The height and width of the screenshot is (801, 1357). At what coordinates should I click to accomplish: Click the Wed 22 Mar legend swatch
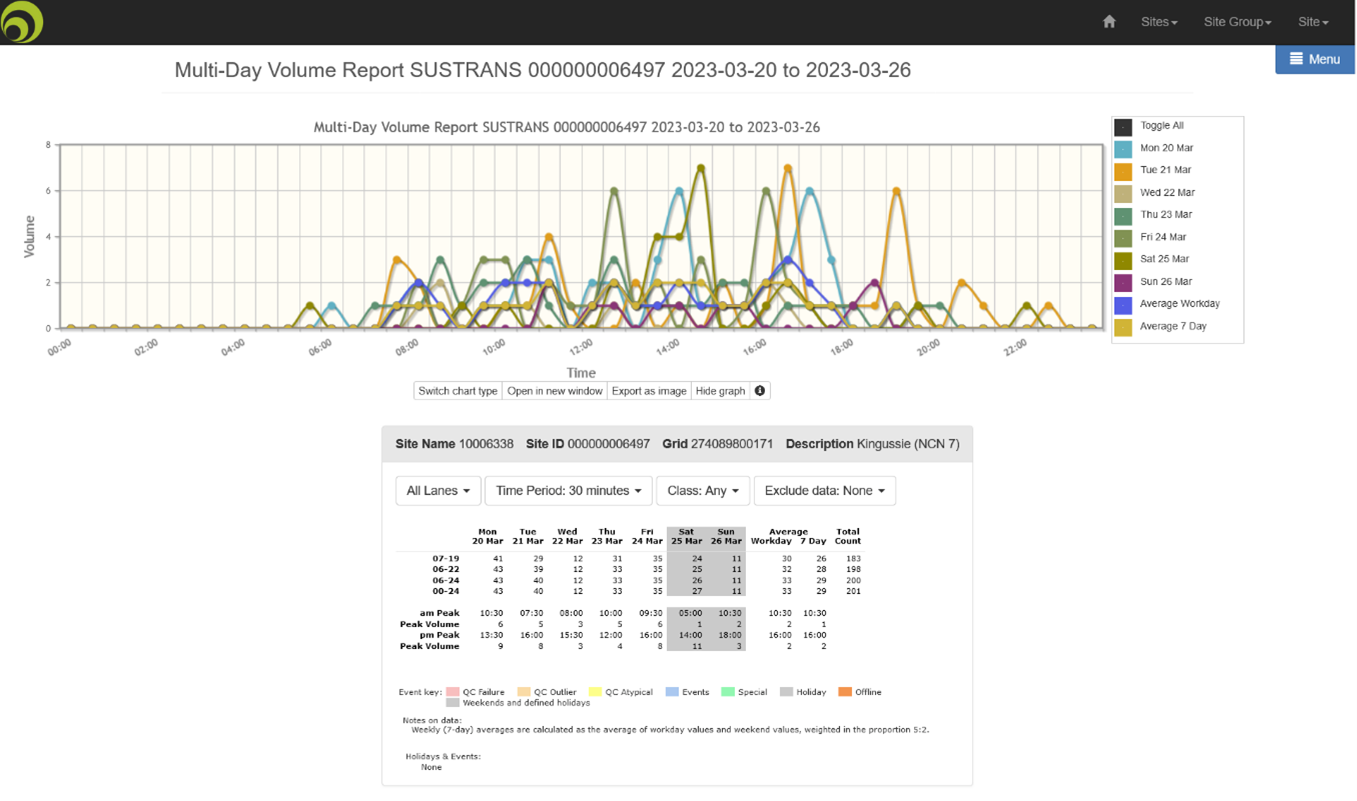[1123, 193]
